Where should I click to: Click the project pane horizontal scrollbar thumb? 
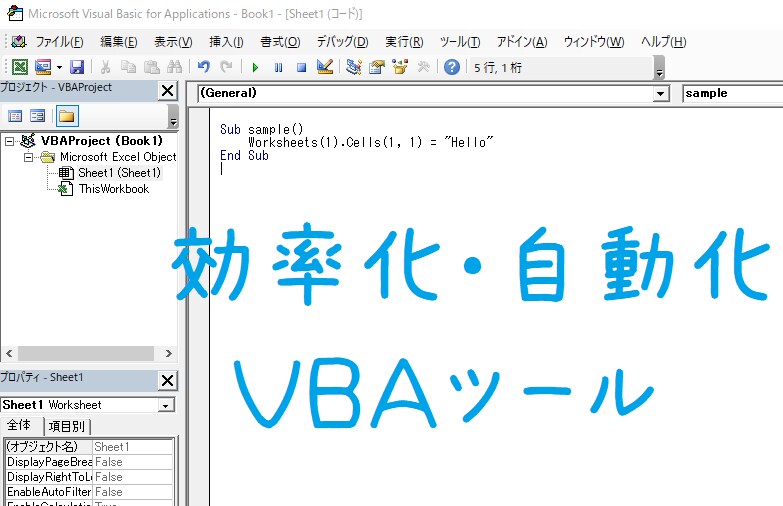pyautogui.click(x=86, y=353)
